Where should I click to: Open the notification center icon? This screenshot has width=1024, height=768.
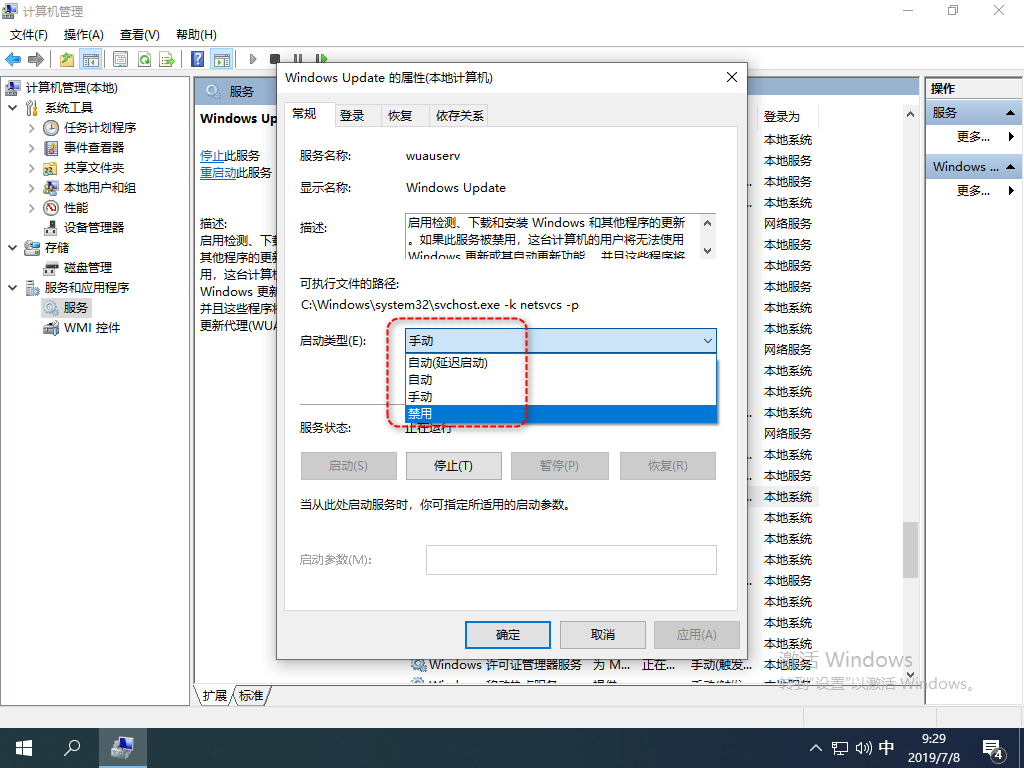point(993,749)
